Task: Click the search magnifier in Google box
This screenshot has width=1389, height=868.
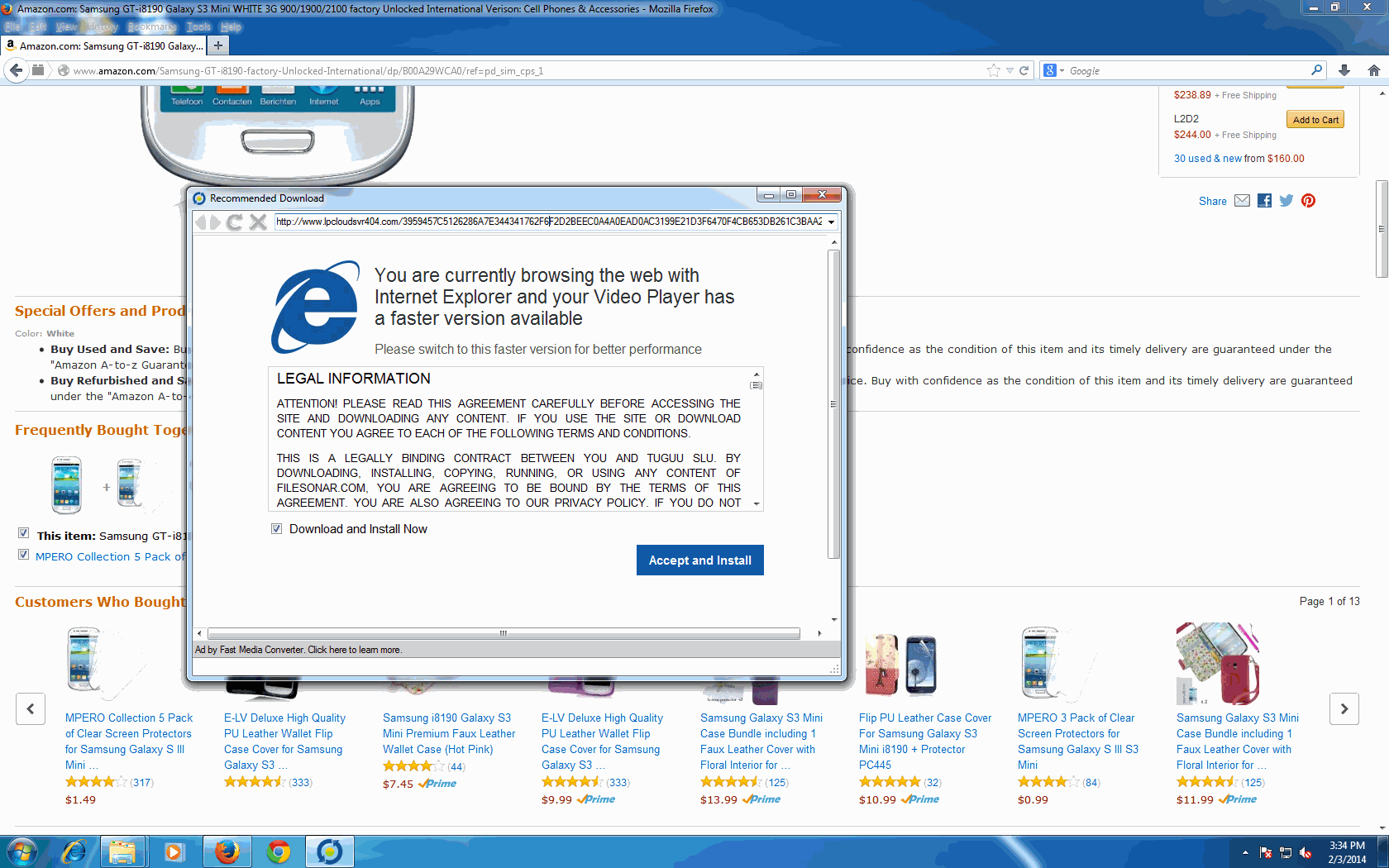Action: (1316, 70)
